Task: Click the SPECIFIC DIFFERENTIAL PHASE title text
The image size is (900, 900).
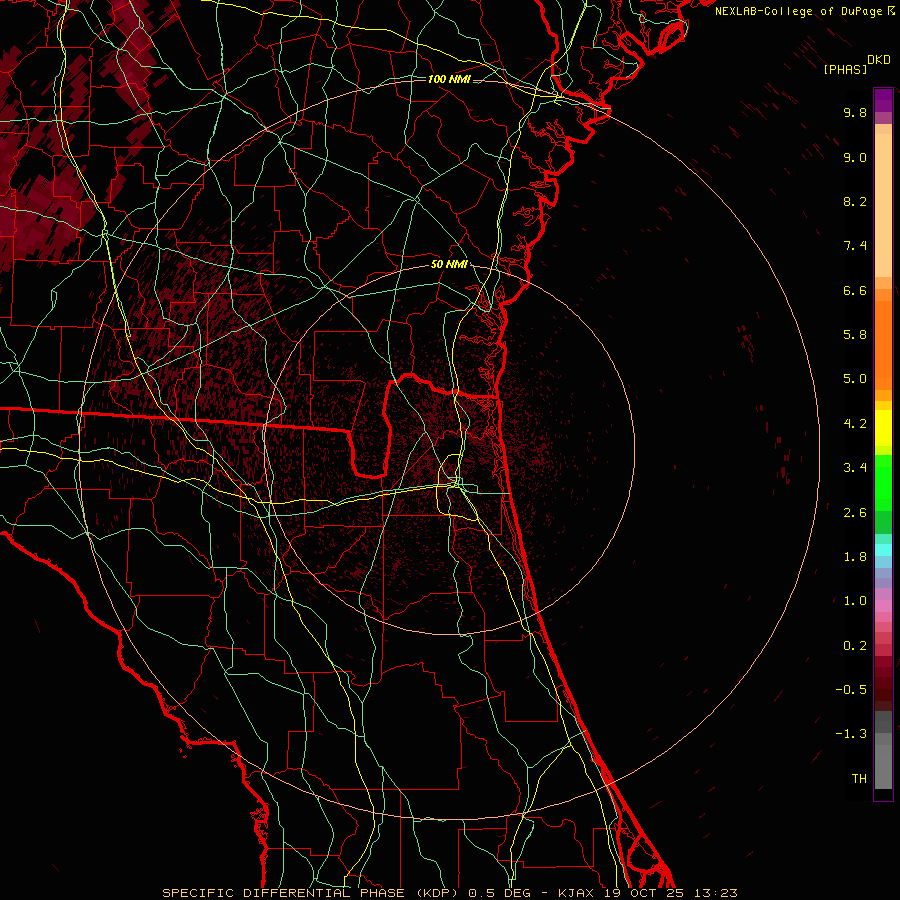Action: click(272, 892)
